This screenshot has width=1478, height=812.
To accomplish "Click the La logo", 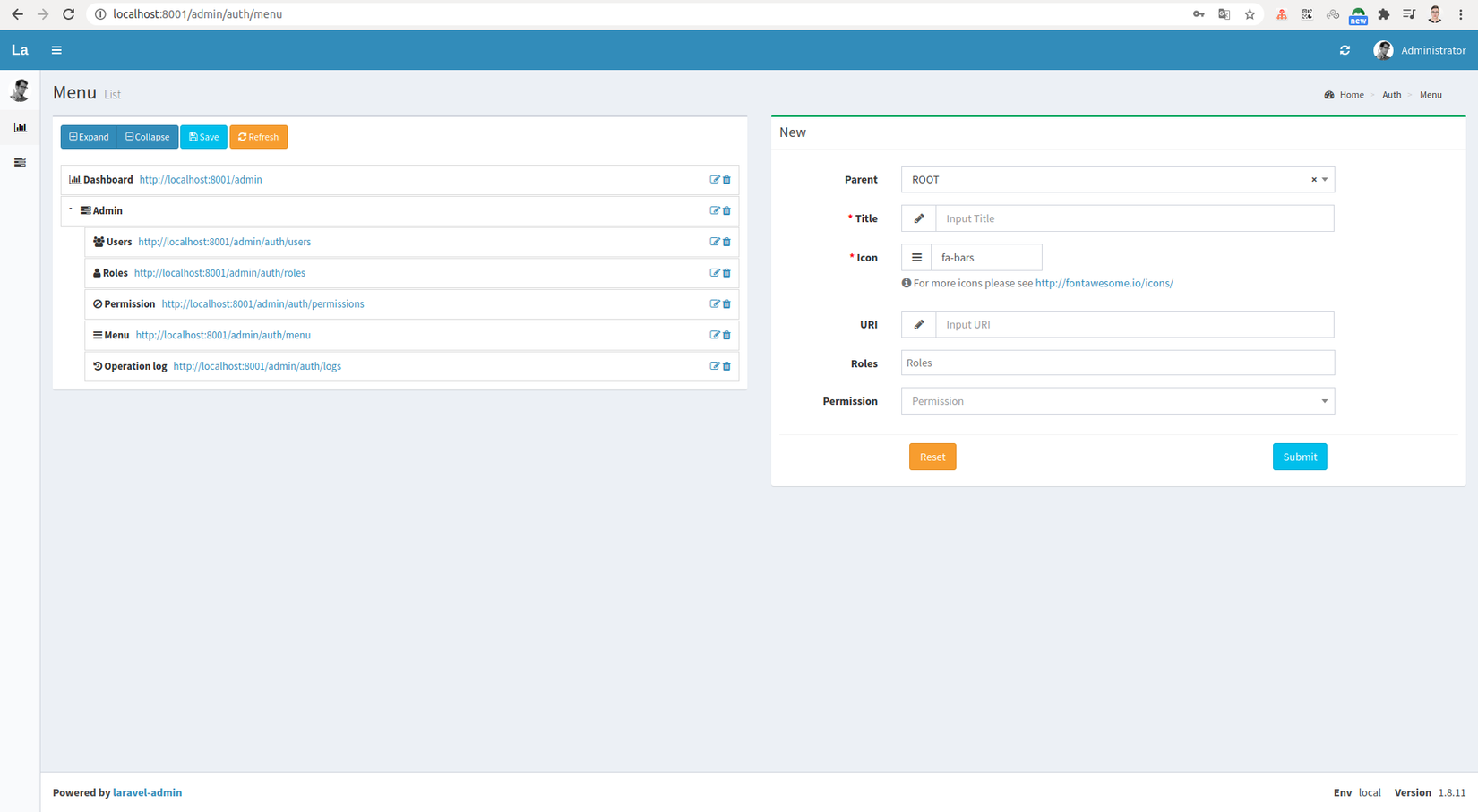I will click(20, 50).
